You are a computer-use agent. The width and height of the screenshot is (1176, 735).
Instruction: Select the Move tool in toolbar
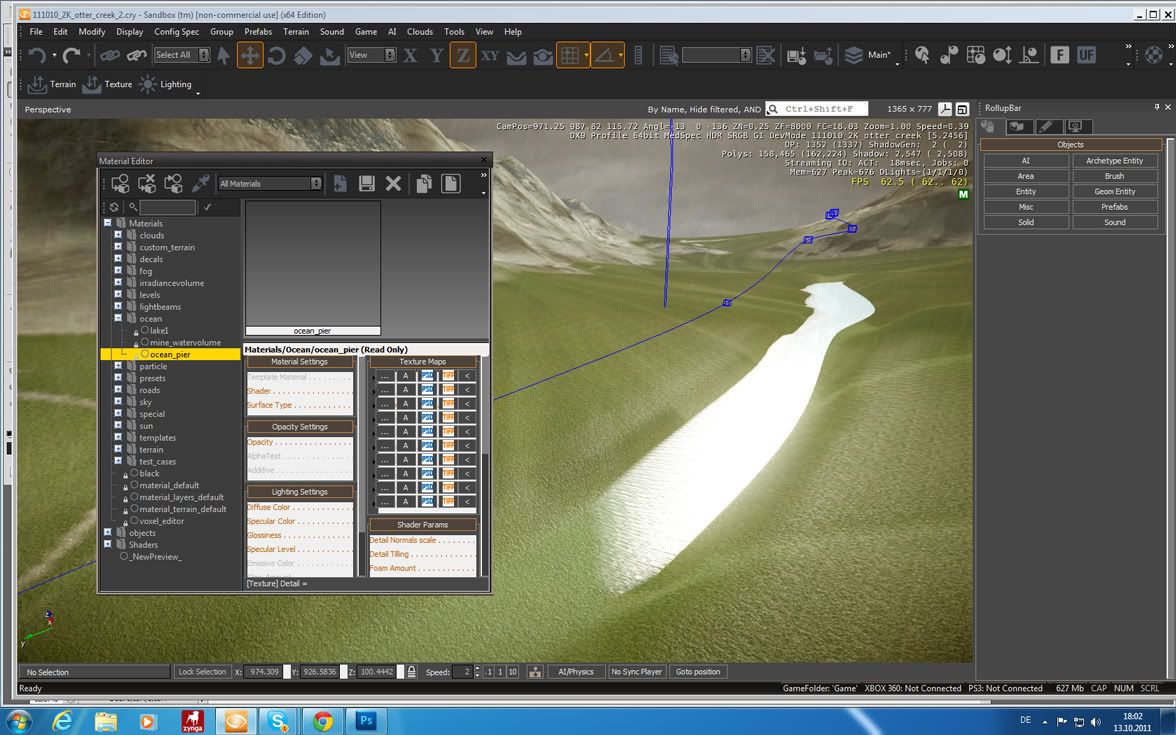(250, 56)
